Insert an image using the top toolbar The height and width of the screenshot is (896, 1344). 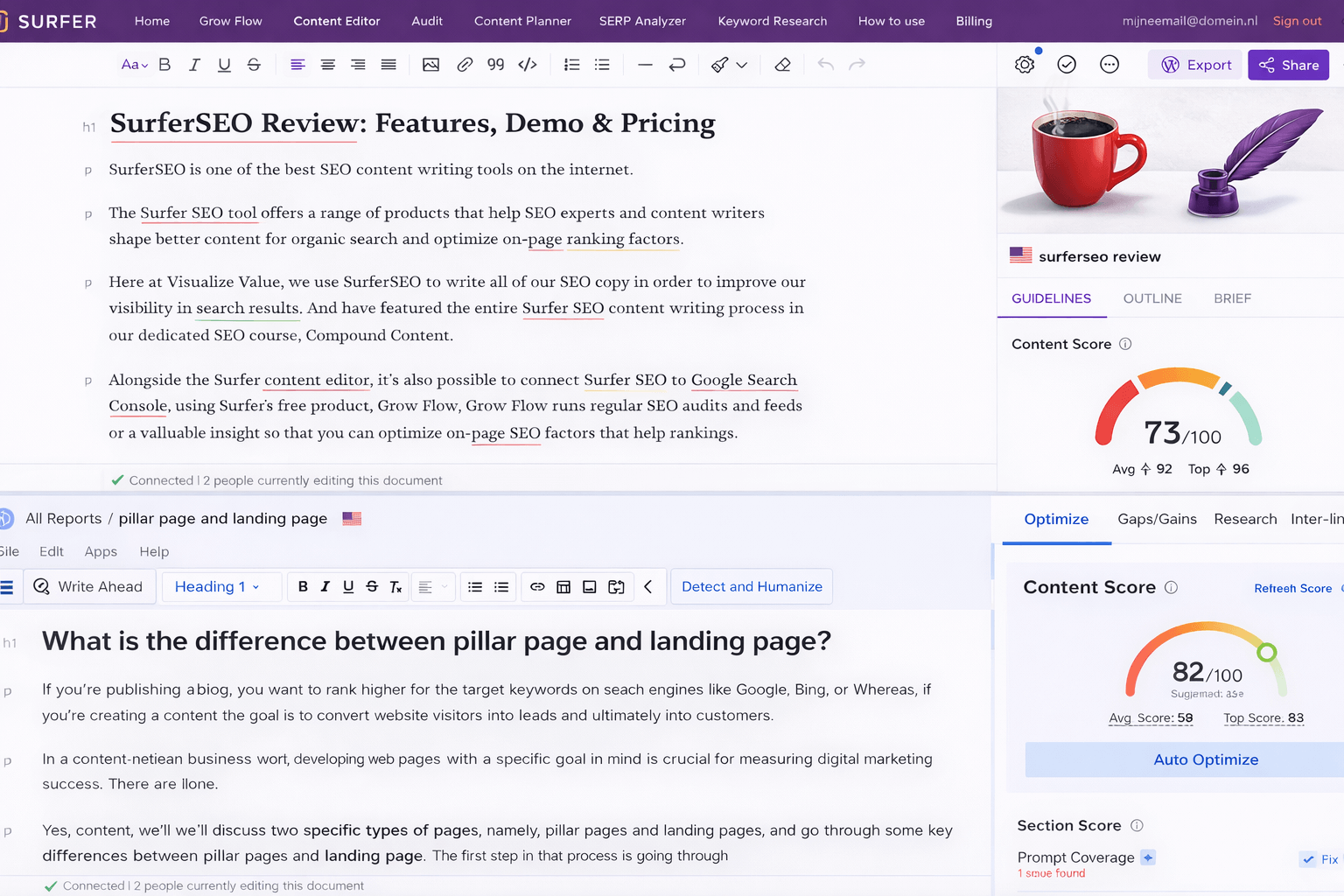[430, 64]
